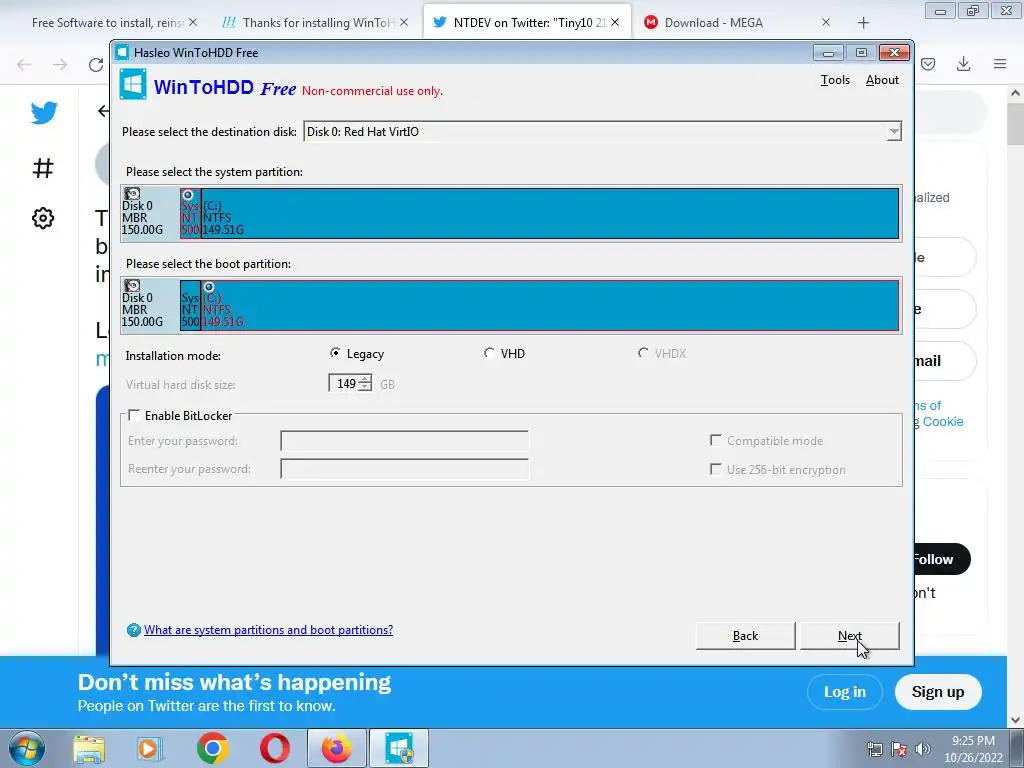The height and width of the screenshot is (768, 1024).
Task: Click the Reenter your password field
Action: tap(404, 469)
